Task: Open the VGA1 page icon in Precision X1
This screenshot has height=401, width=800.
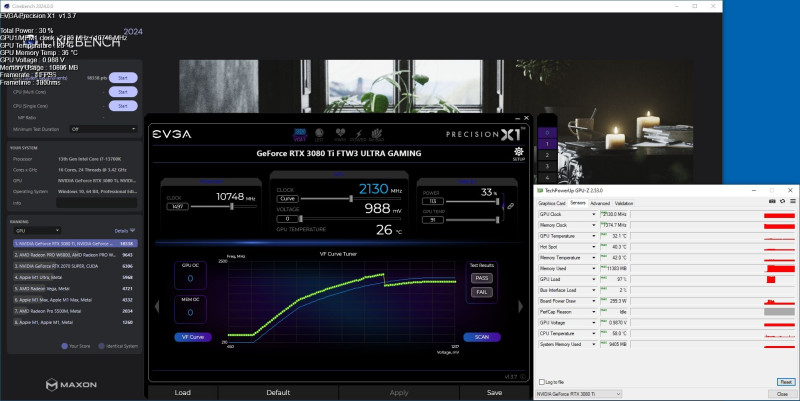Action: click(299, 135)
